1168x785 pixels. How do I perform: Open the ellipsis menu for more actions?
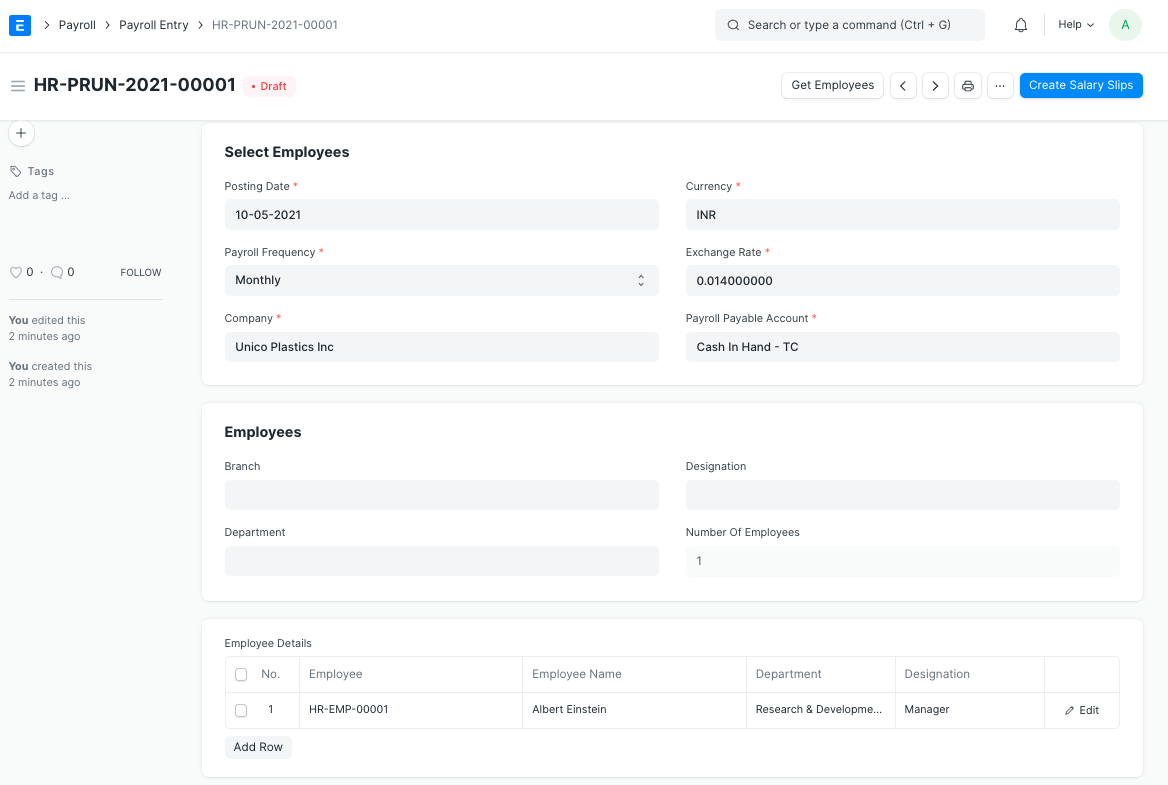[1000, 85]
